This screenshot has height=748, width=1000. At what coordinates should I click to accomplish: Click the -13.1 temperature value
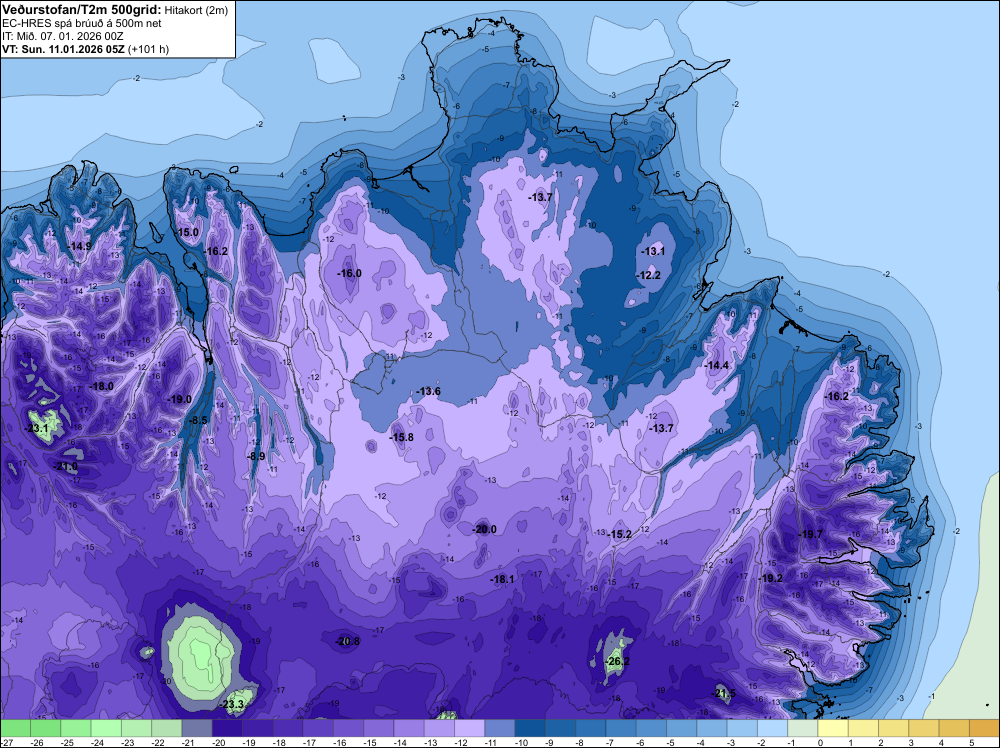pyautogui.click(x=653, y=251)
